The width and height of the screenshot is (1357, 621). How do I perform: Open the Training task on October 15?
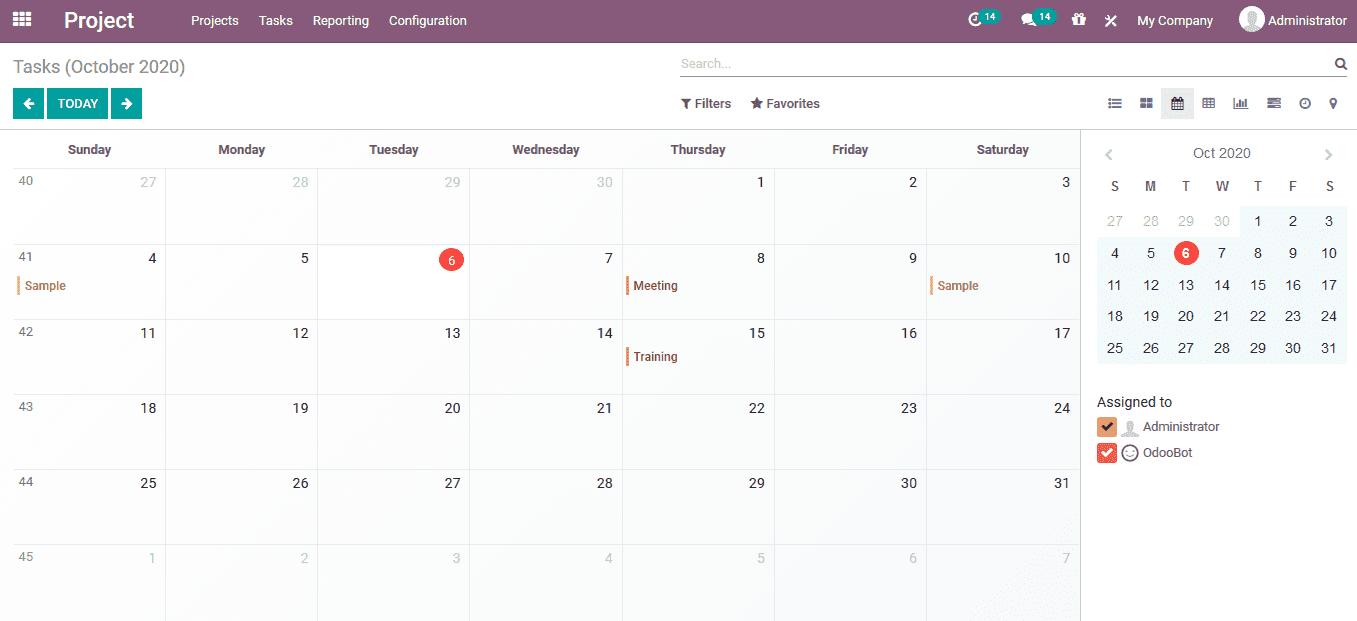coord(657,356)
